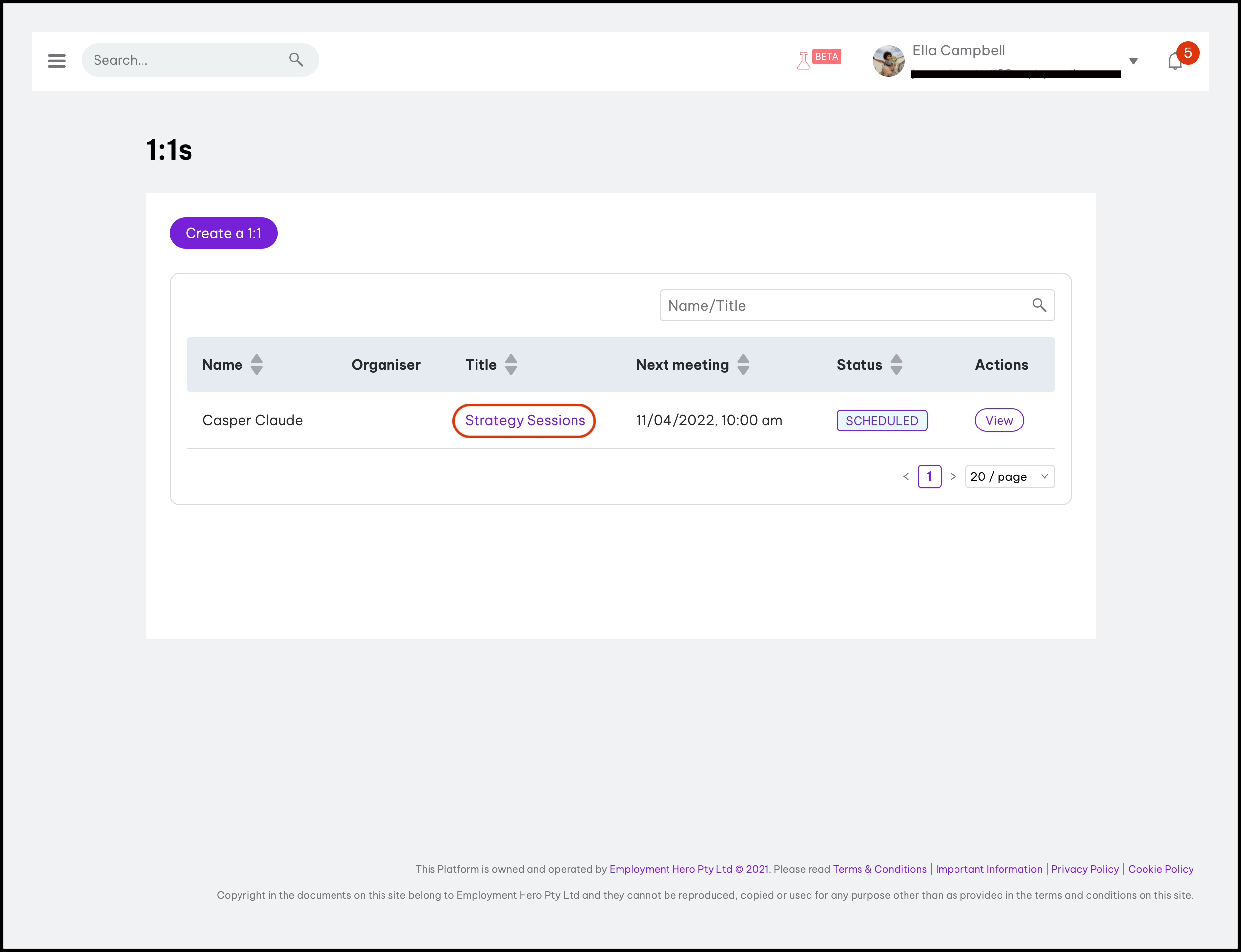This screenshot has width=1241, height=952.
Task: Open the notifications bell
Action: coord(1175,61)
